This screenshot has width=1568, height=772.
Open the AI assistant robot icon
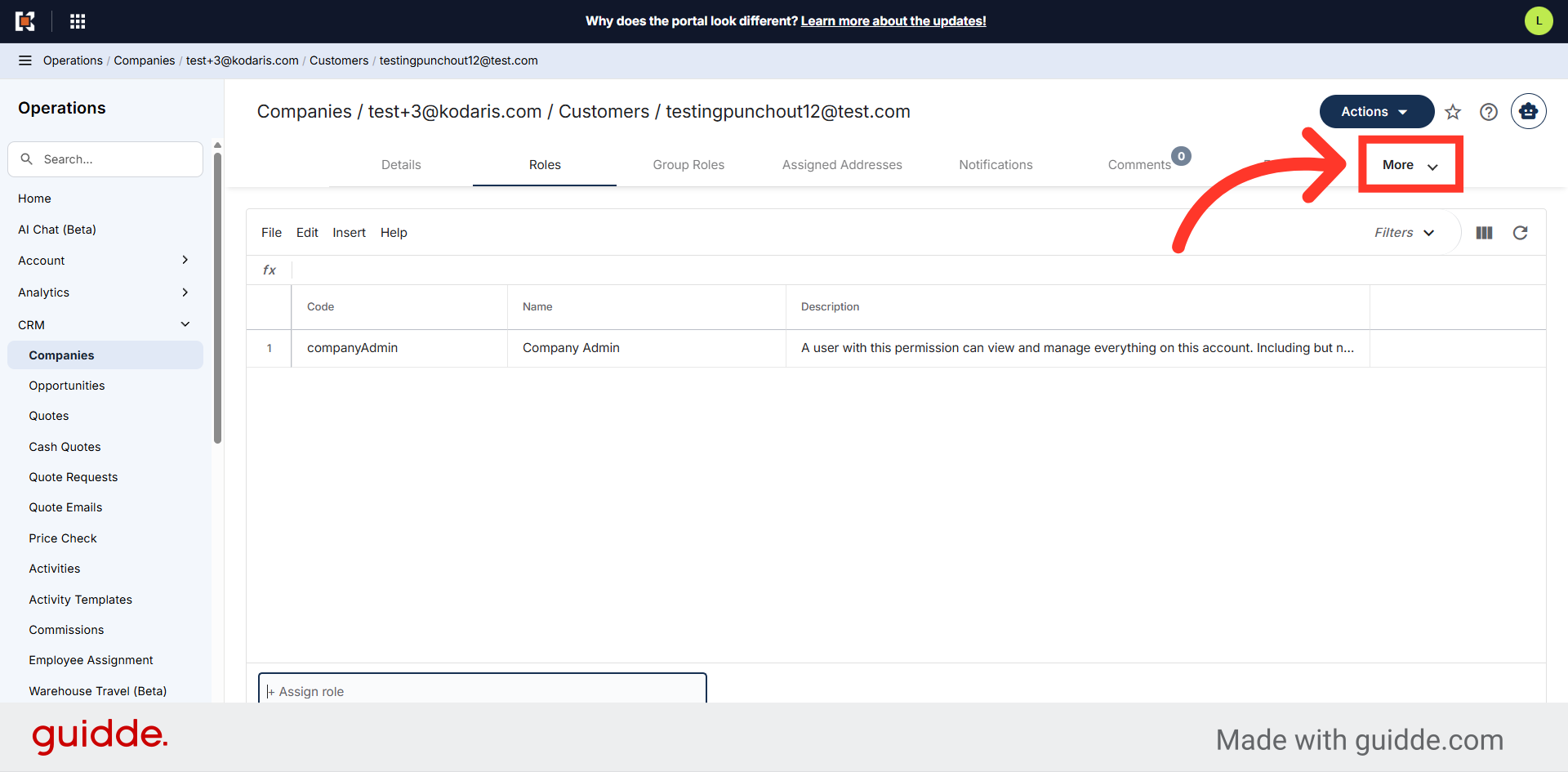click(x=1528, y=112)
